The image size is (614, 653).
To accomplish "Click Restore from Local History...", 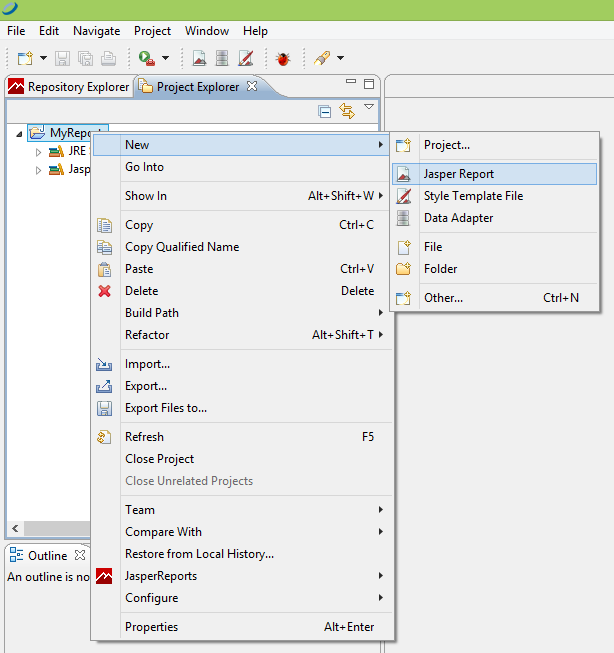I will (242, 554).
